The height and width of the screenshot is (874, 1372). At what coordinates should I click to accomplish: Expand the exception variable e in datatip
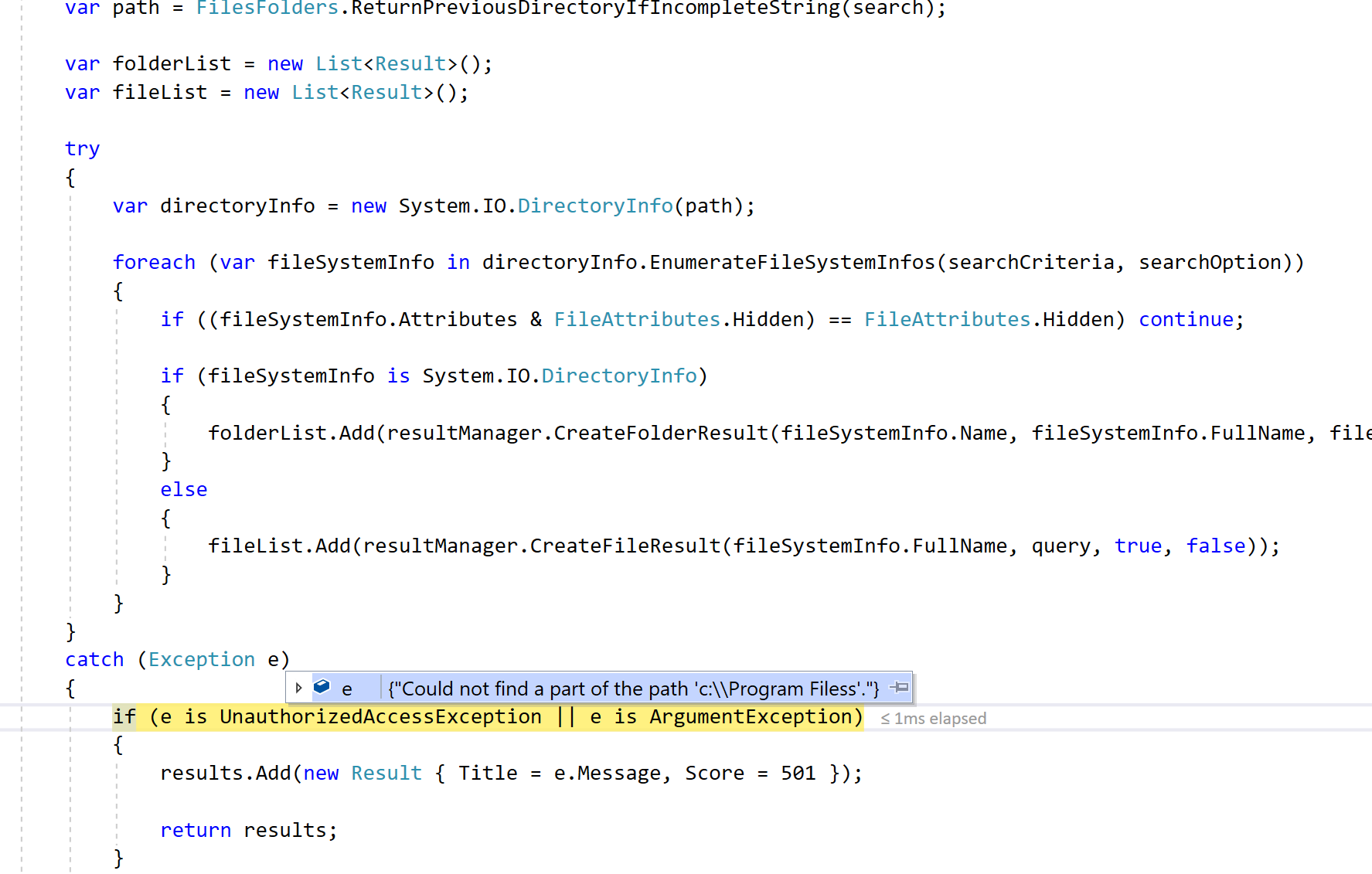point(298,688)
